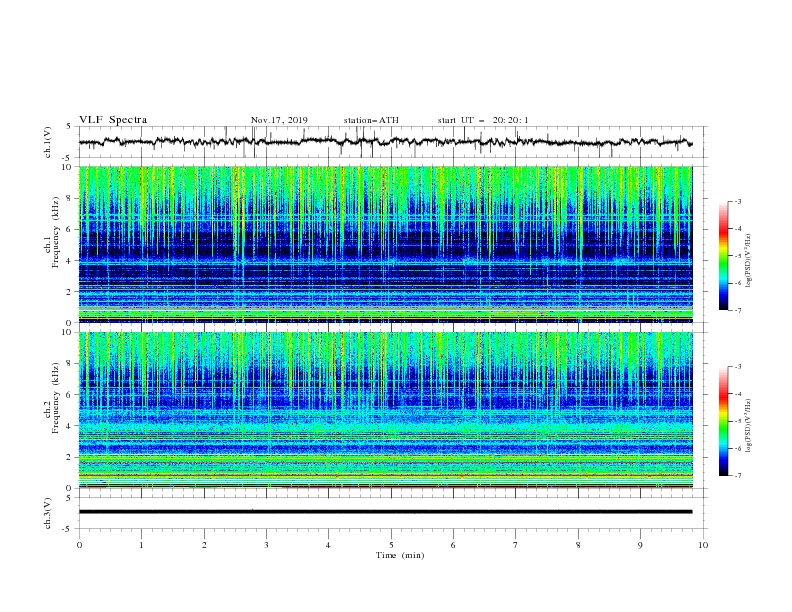This screenshot has height=612, width=792.
Task: Click time axis tick label 7
Action: tap(516, 545)
